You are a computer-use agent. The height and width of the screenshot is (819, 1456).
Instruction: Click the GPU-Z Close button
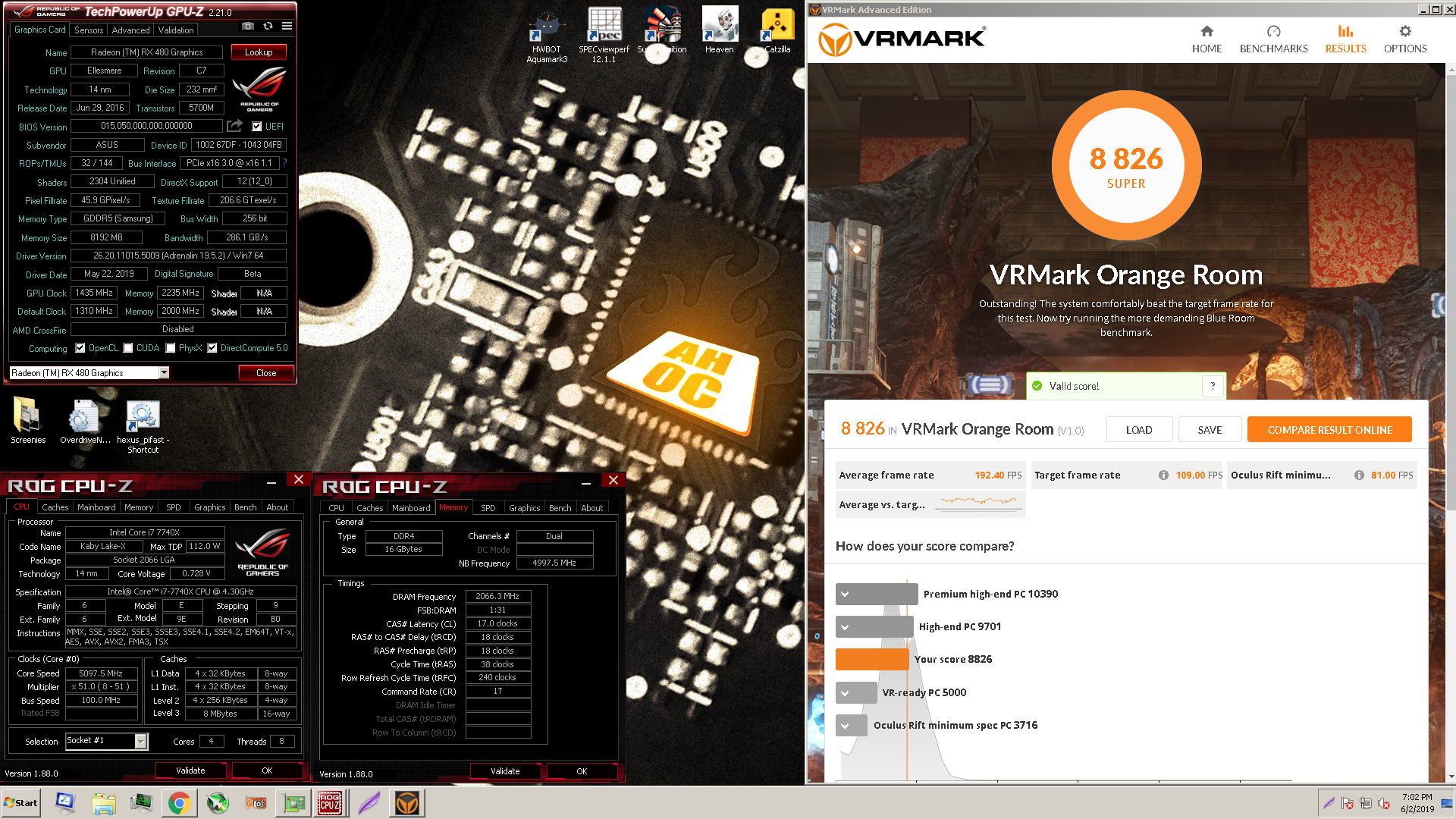[266, 373]
